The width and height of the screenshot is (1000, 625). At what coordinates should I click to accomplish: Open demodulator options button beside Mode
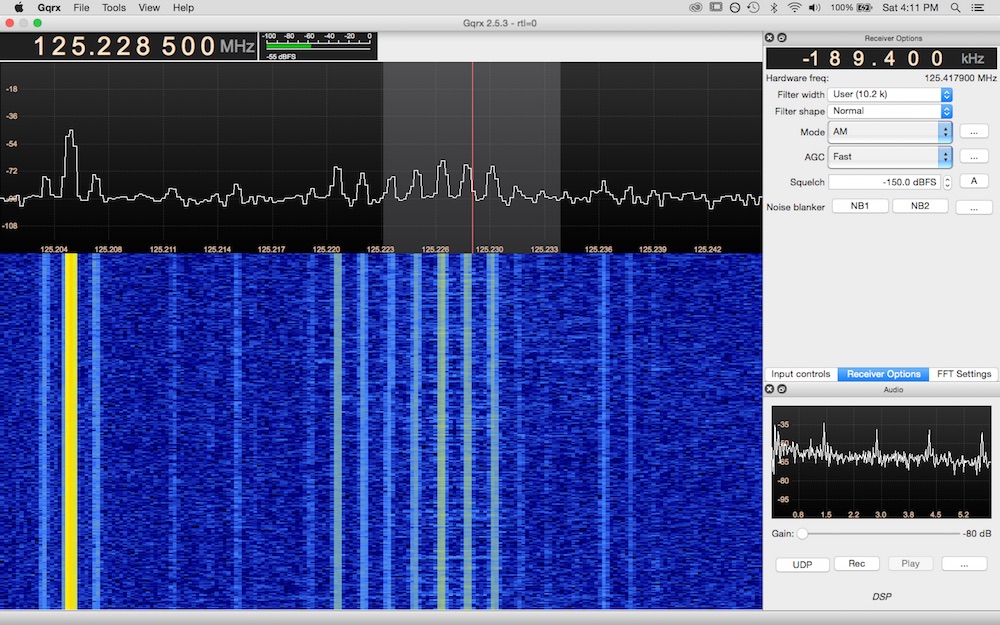(974, 132)
